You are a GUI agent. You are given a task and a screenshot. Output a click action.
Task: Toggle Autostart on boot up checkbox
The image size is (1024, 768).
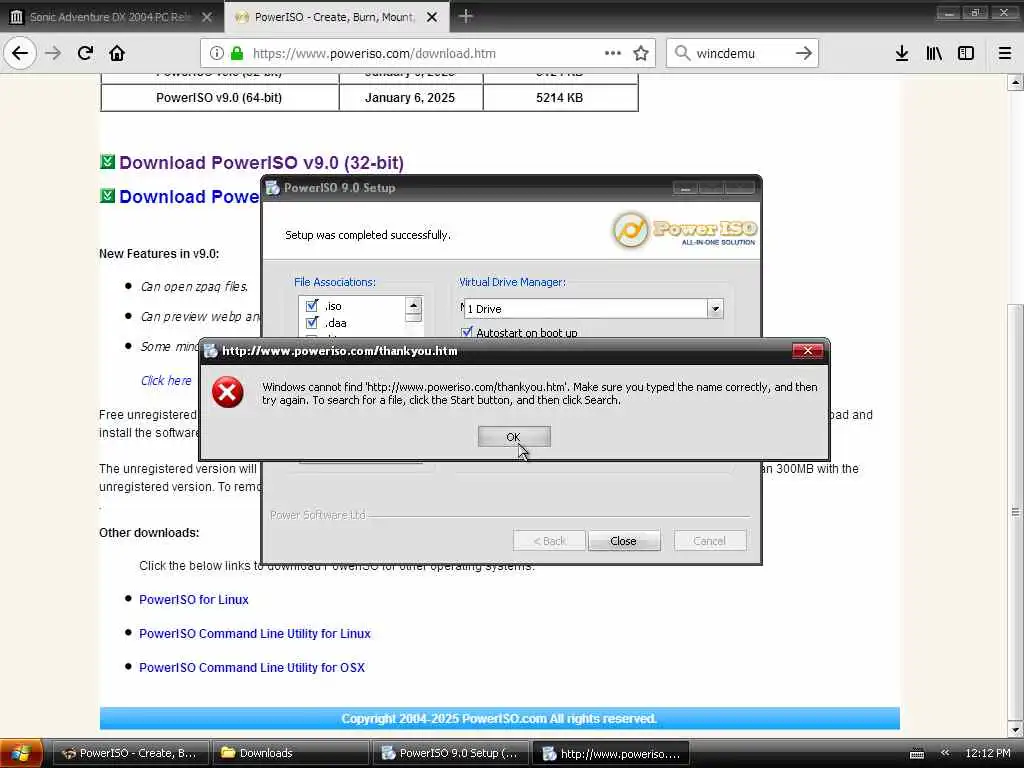(466, 332)
